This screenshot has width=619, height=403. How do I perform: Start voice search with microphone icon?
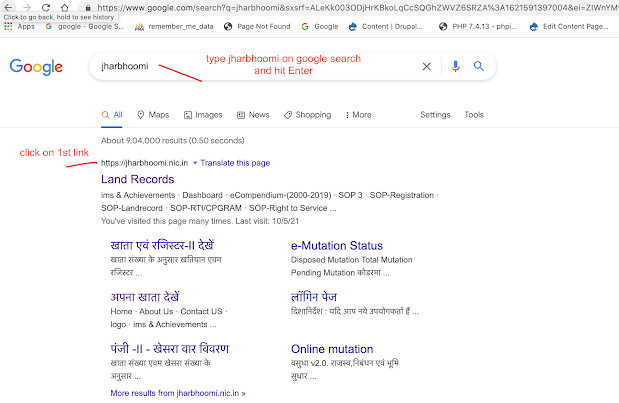(x=456, y=66)
